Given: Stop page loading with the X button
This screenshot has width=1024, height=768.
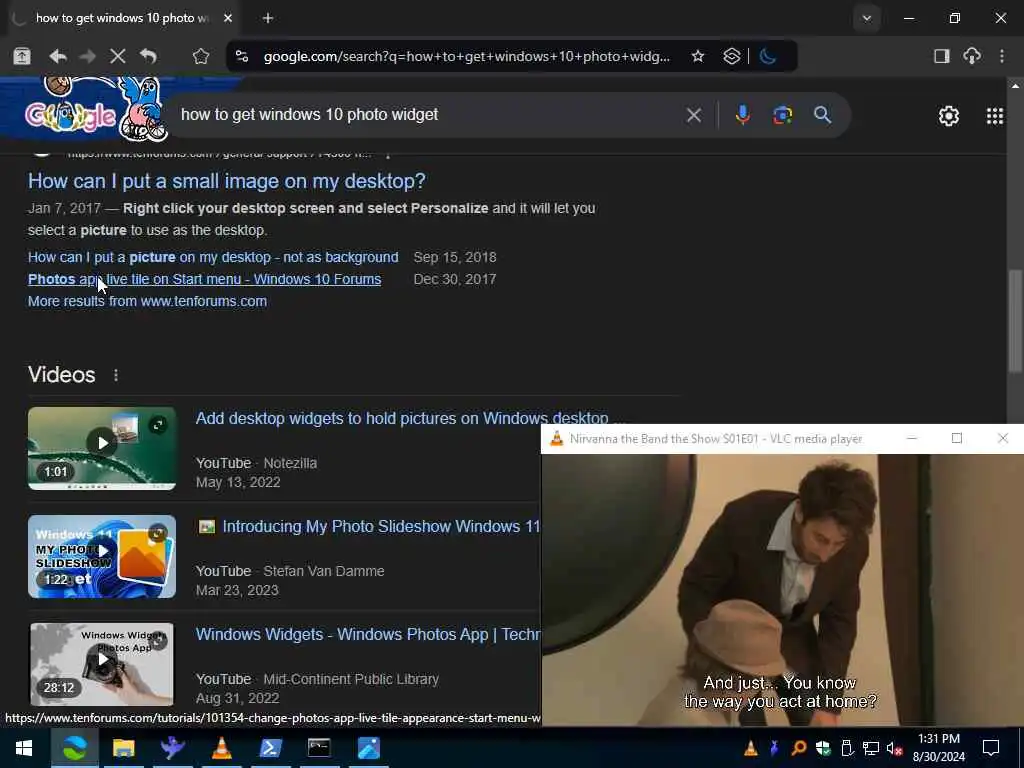Looking at the screenshot, I should (118, 56).
